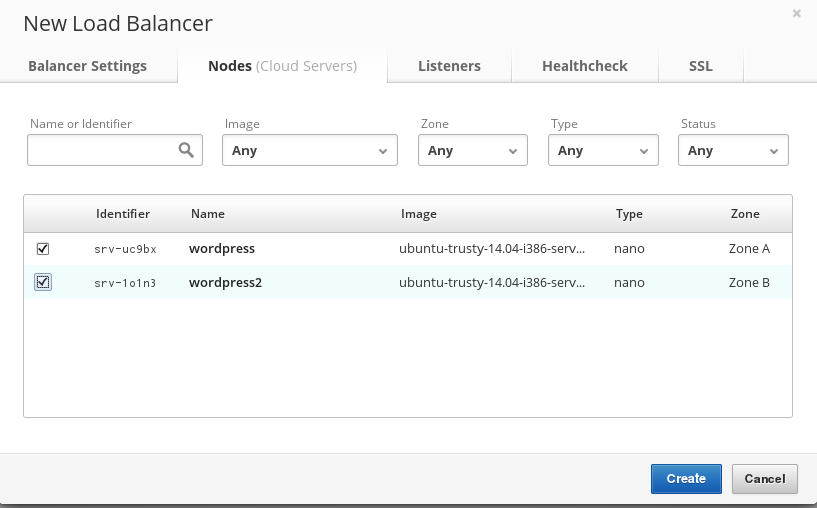Open the Image filter dropdown
817x508 pixels.
coord(310,150)
